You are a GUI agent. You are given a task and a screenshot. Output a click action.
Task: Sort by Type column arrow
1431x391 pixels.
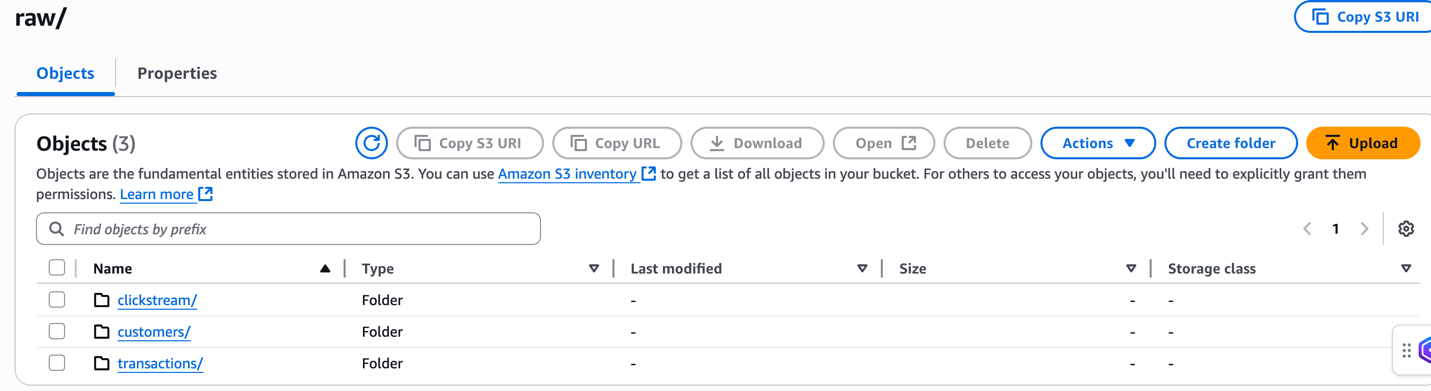click(x=594, y=268)
